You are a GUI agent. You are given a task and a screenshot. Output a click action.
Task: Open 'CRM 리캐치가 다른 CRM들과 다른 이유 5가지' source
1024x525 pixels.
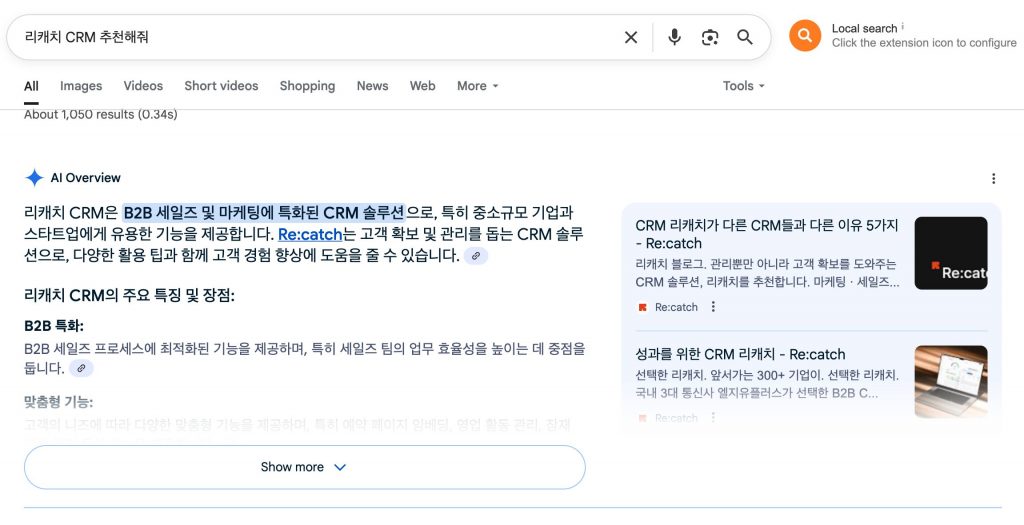click(767, 234)
